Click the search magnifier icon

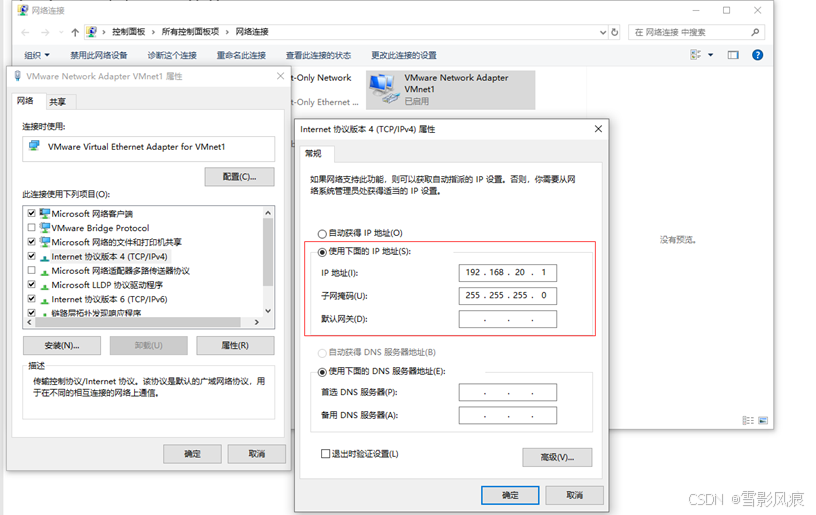[x=755, y=32]
